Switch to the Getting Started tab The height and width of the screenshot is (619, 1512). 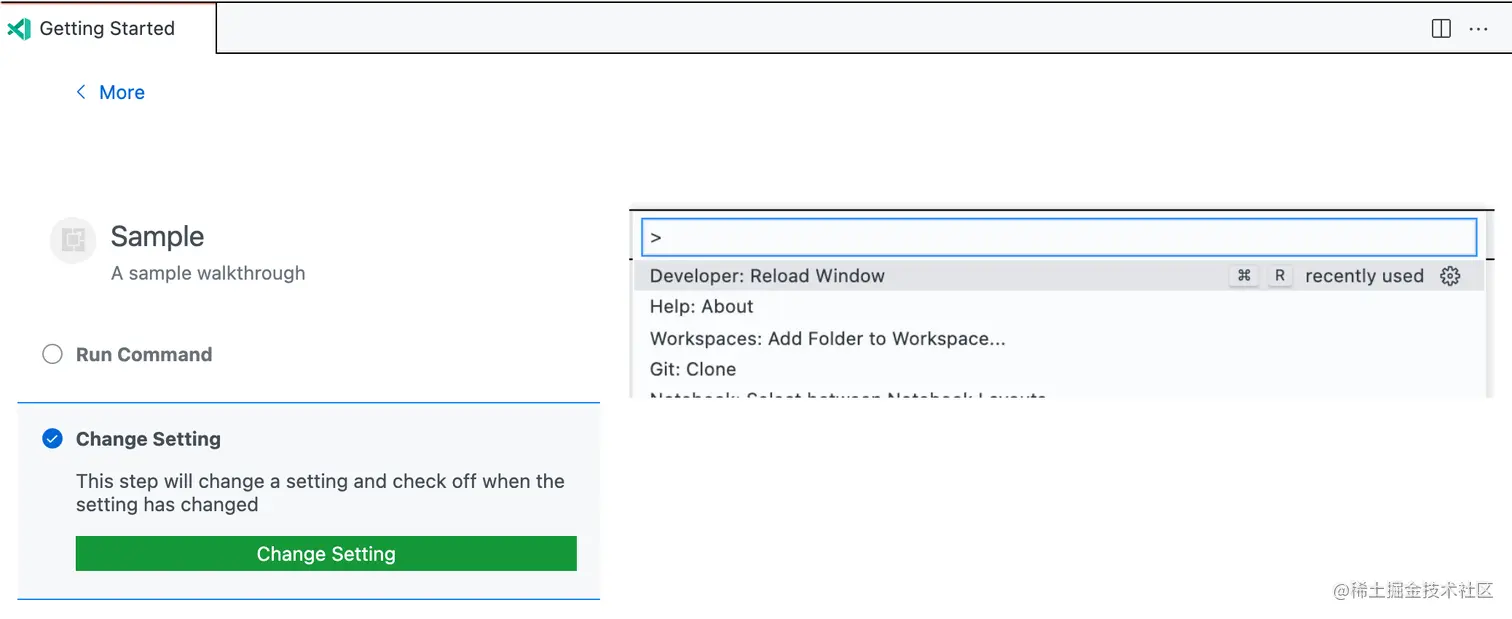(107, 28)
